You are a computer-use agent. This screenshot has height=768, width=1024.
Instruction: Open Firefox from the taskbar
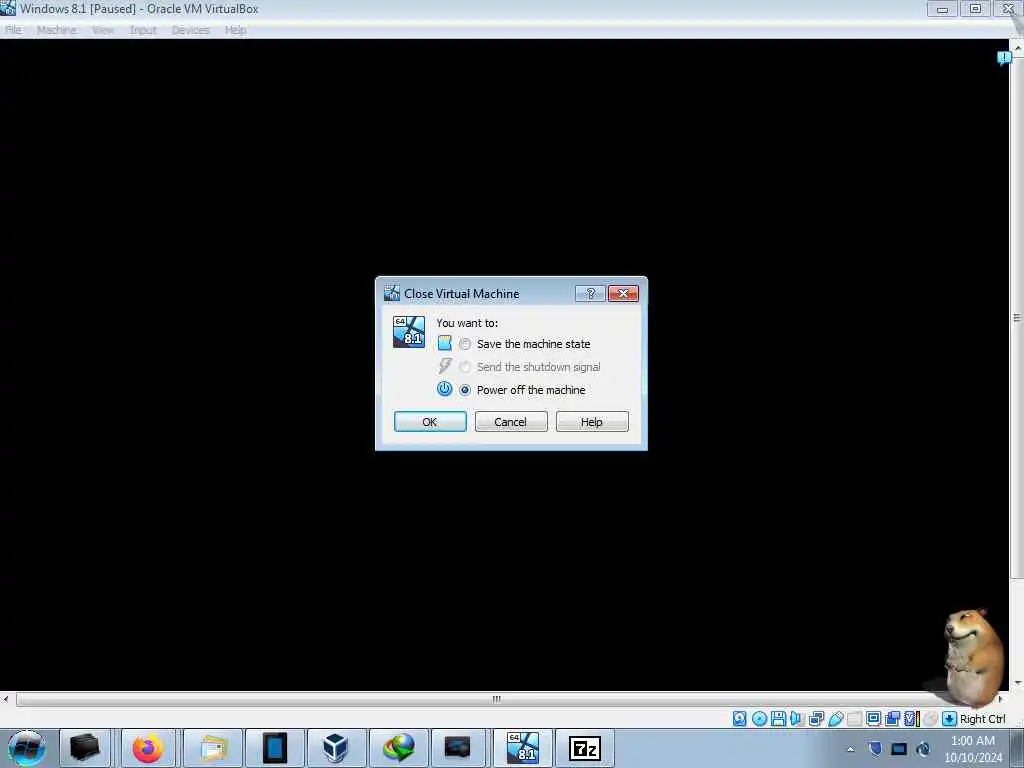[148, 748]
